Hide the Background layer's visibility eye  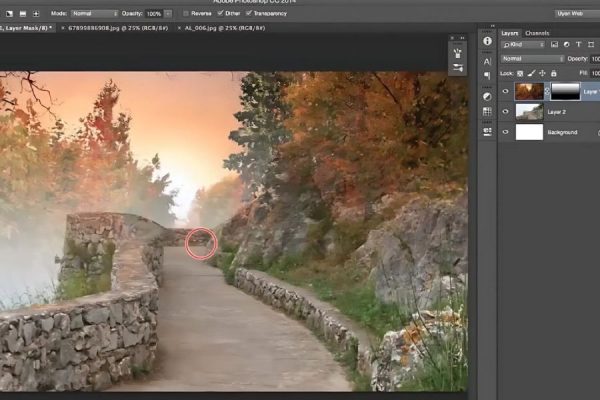coord(504,132)
